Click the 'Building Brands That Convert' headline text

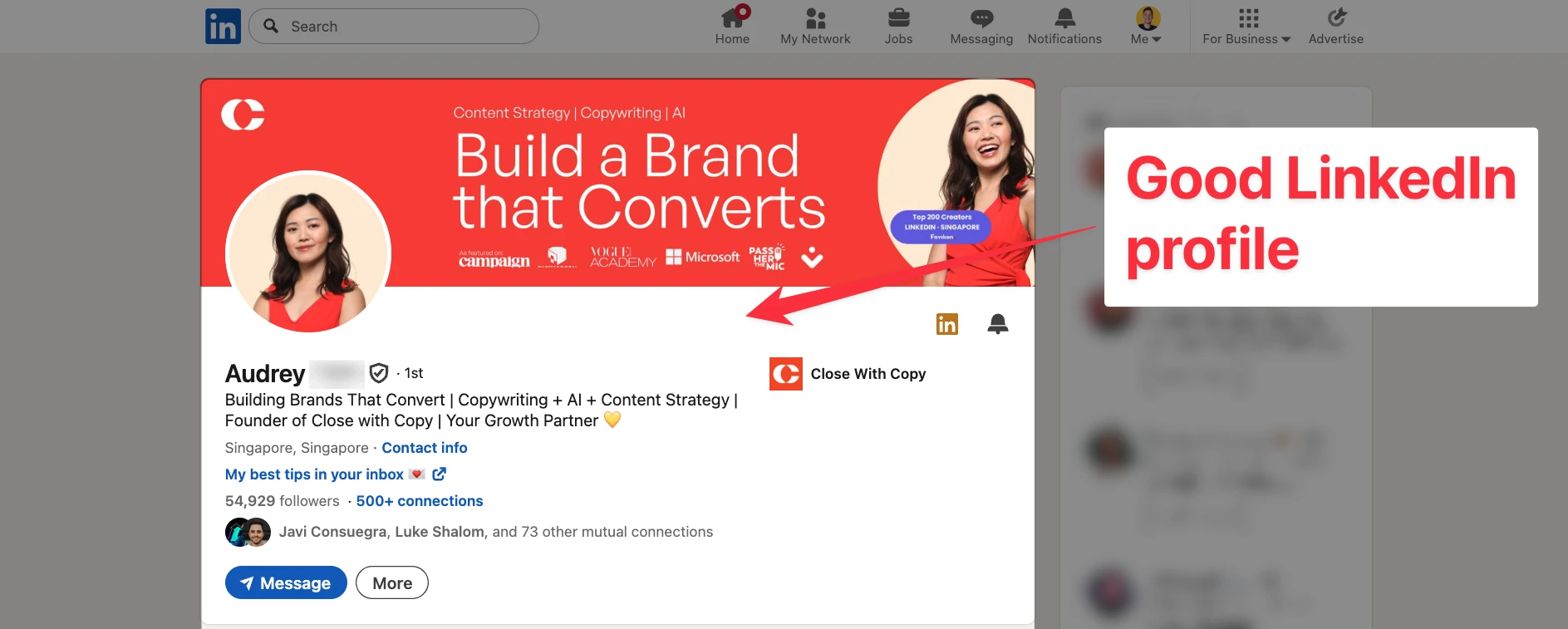pos(482,410)
